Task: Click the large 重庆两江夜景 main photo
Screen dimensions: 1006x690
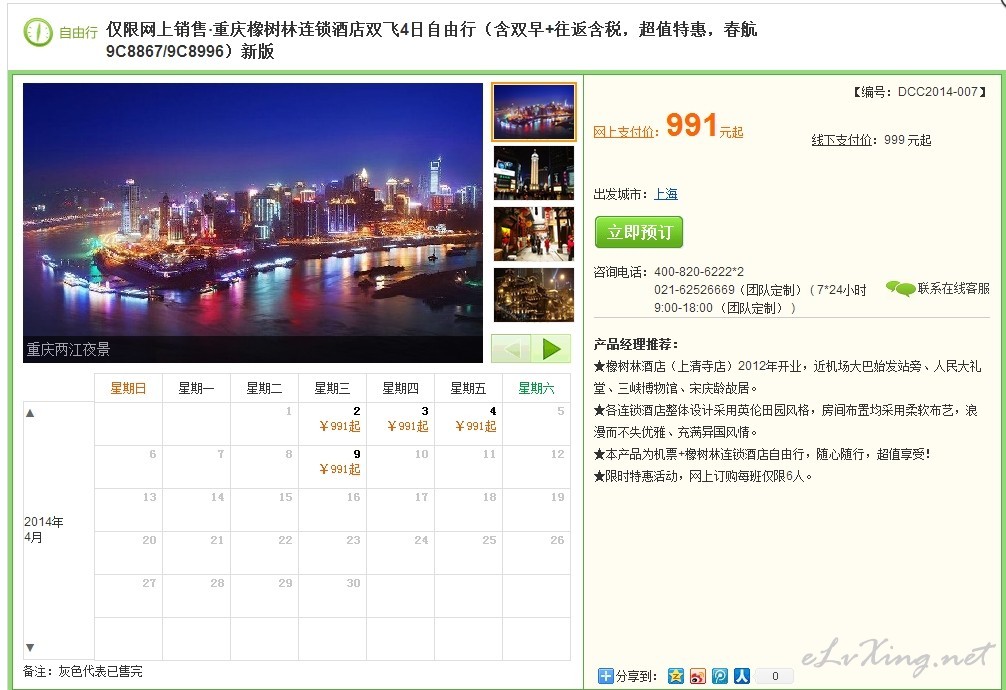Action: [x=253, y=223]
